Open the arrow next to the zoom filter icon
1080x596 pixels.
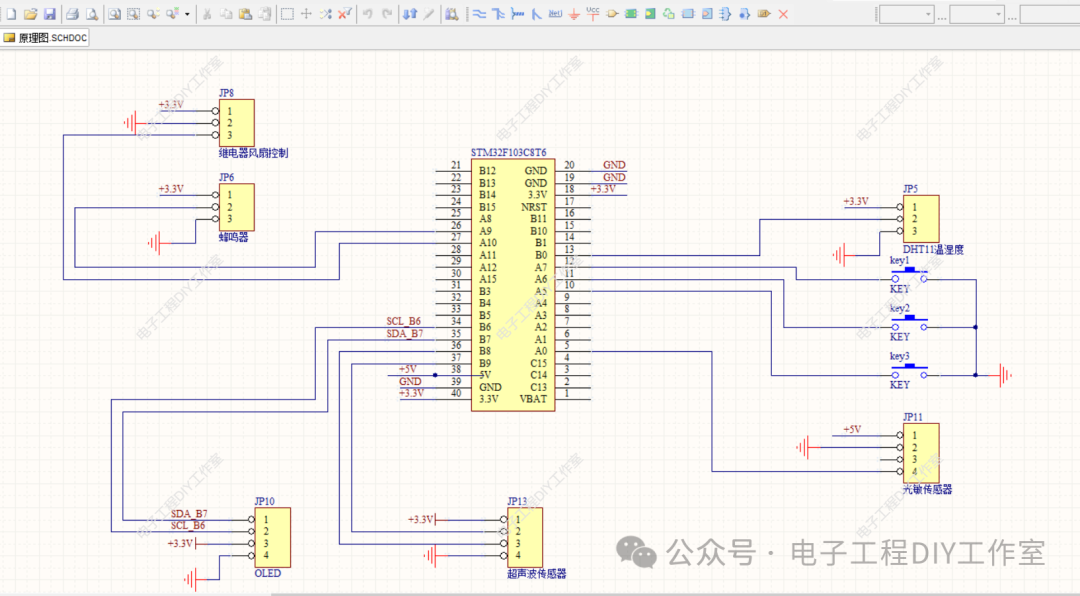point(187,14)
